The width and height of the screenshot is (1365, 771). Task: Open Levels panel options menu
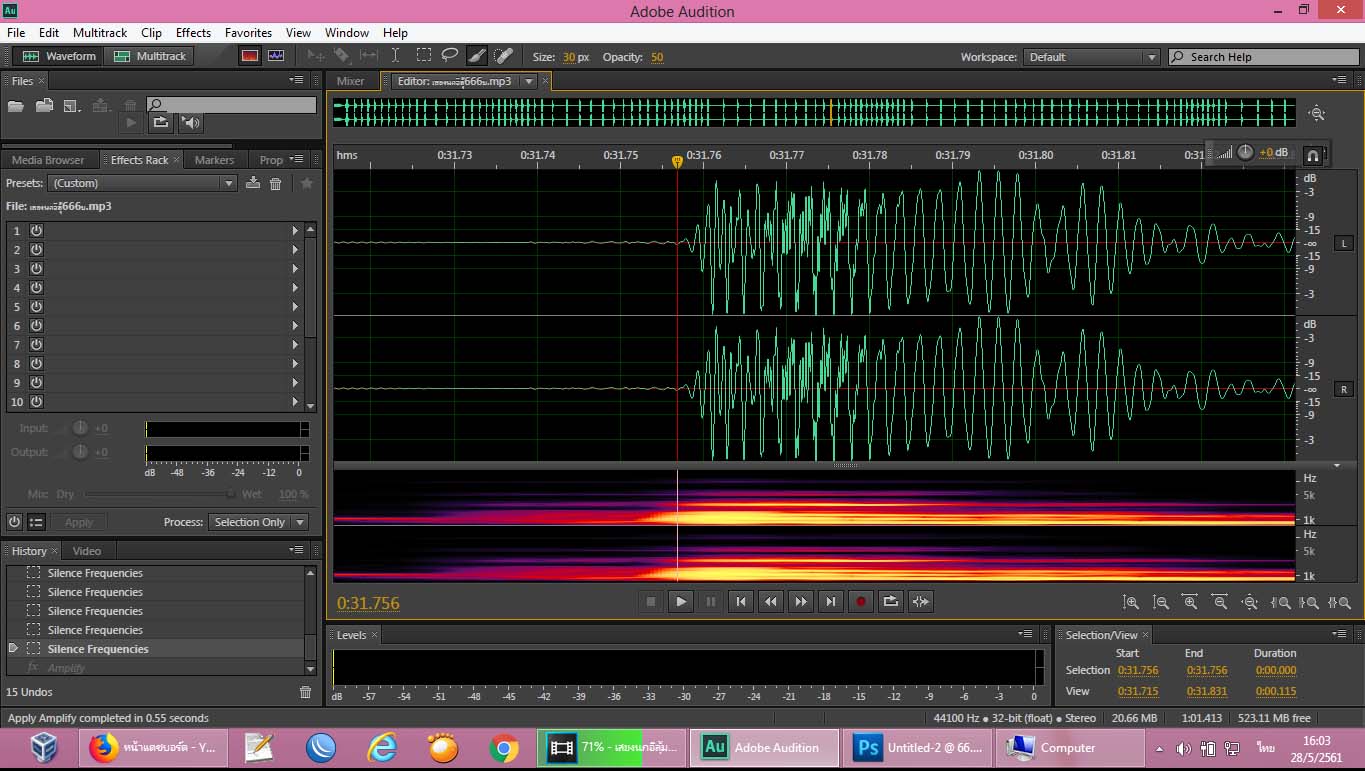point(1025,634)
